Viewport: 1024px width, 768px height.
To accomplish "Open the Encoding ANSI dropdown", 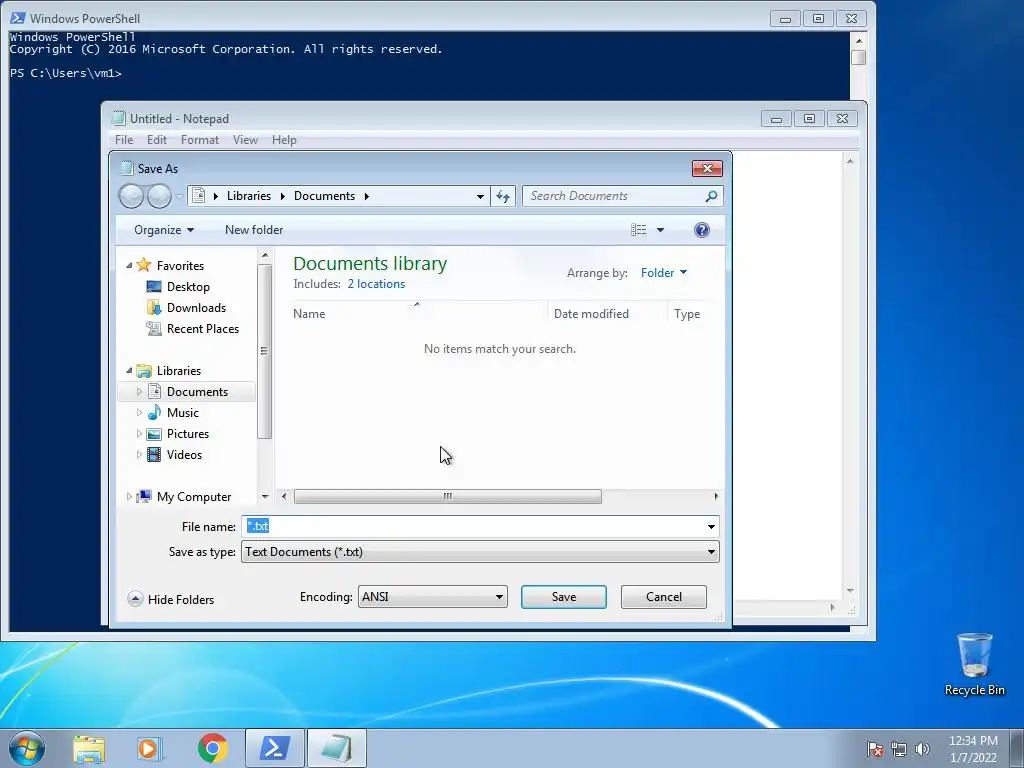I will click(x=432, y=597).
